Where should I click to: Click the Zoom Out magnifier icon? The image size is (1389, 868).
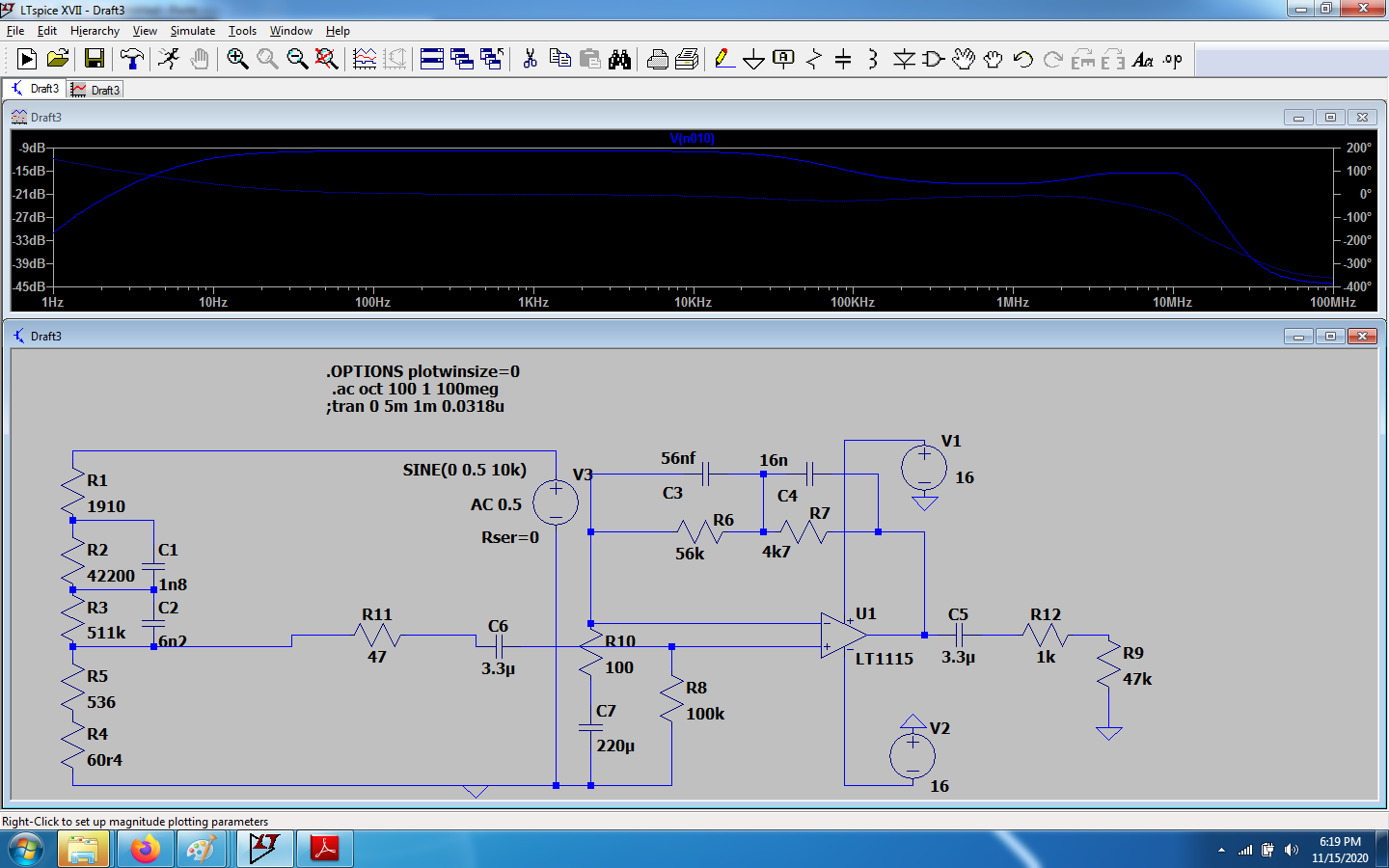[x=297, y=60]
